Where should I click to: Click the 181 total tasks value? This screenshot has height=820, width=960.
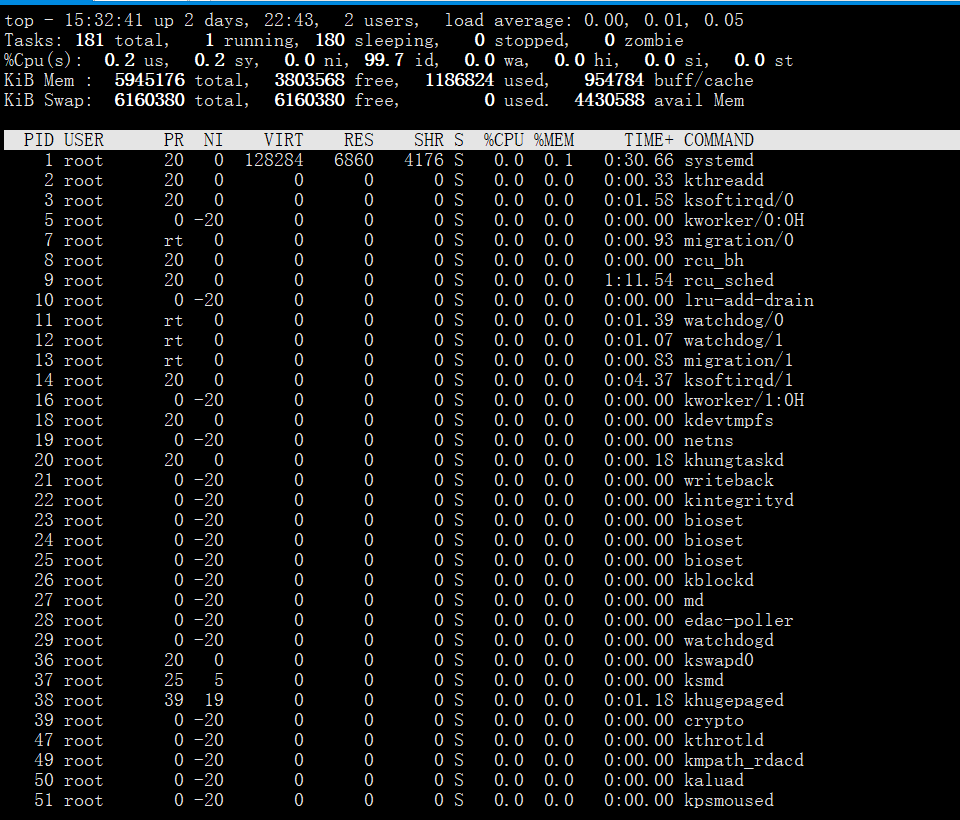click(x=89, y=40)
